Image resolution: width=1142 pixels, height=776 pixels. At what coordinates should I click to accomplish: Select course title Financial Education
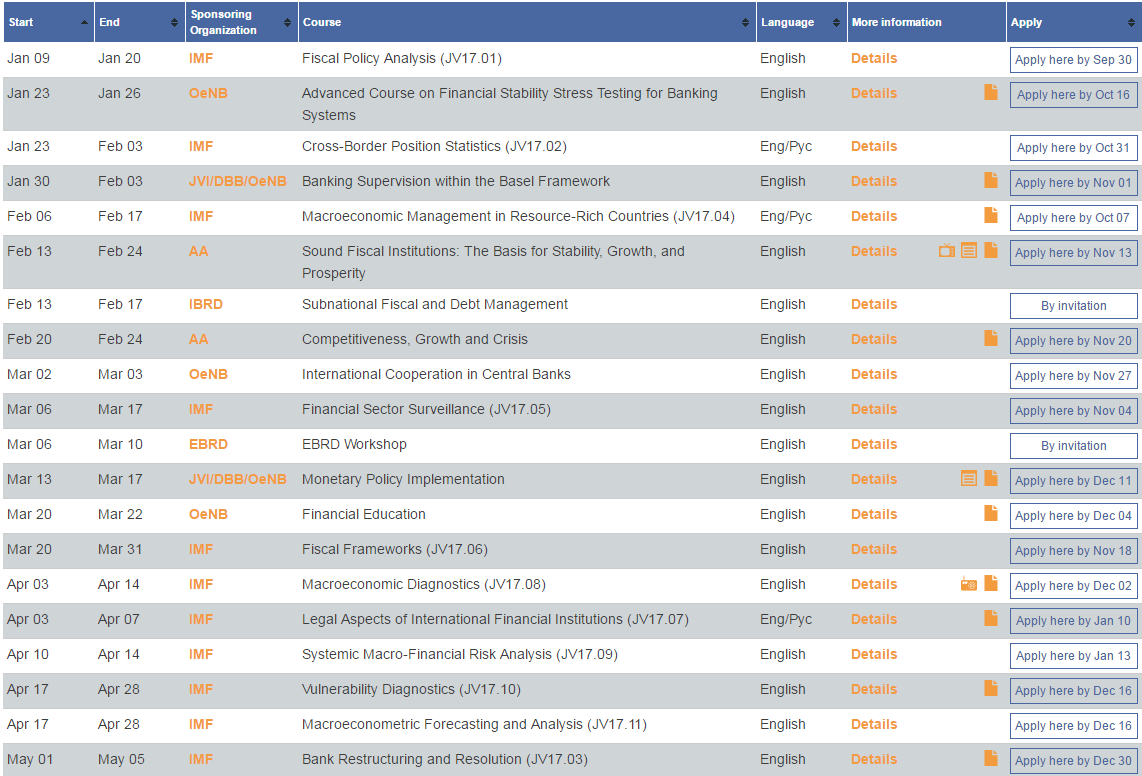pos(363,514)
